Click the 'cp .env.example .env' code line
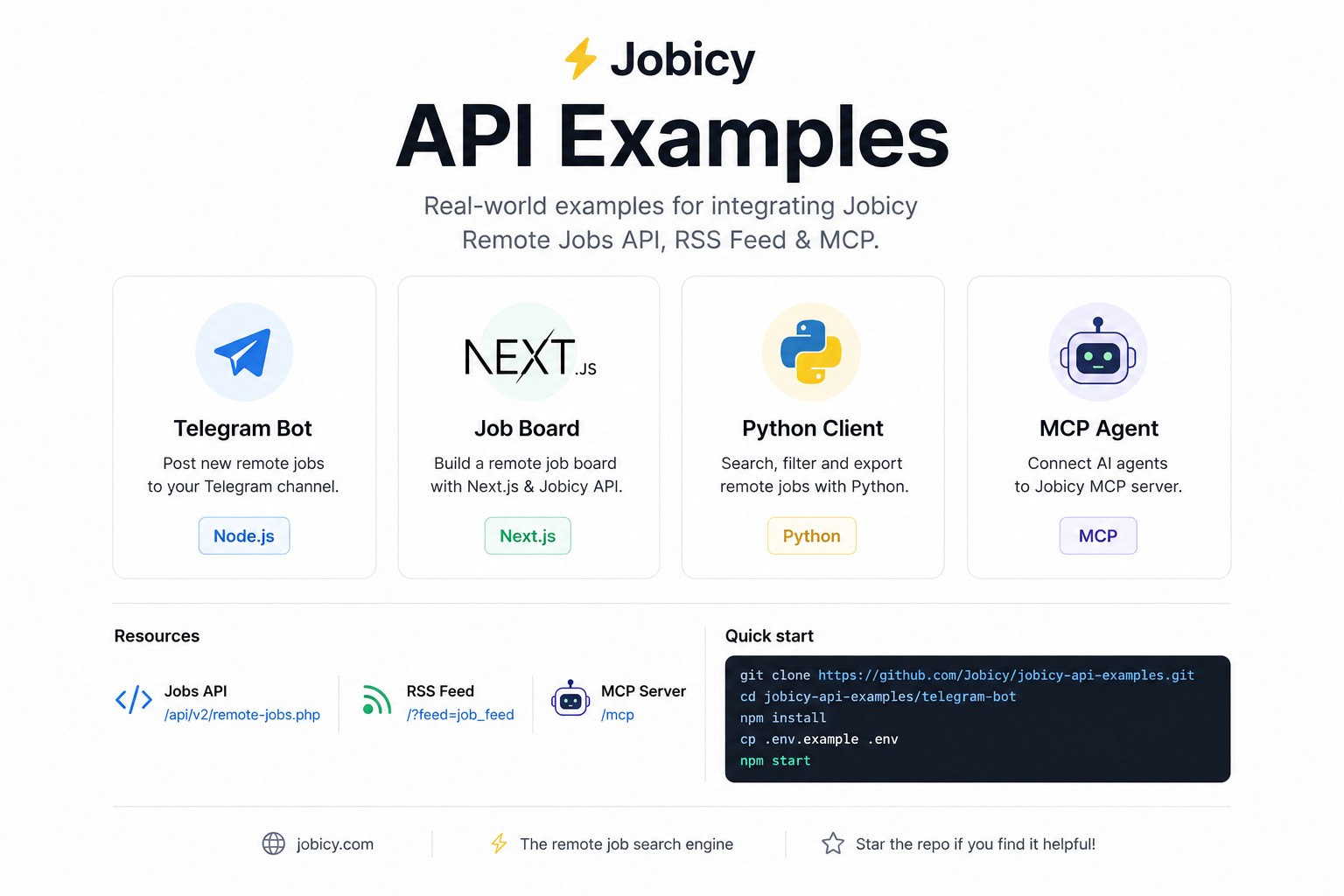 [x=819, y=739]
